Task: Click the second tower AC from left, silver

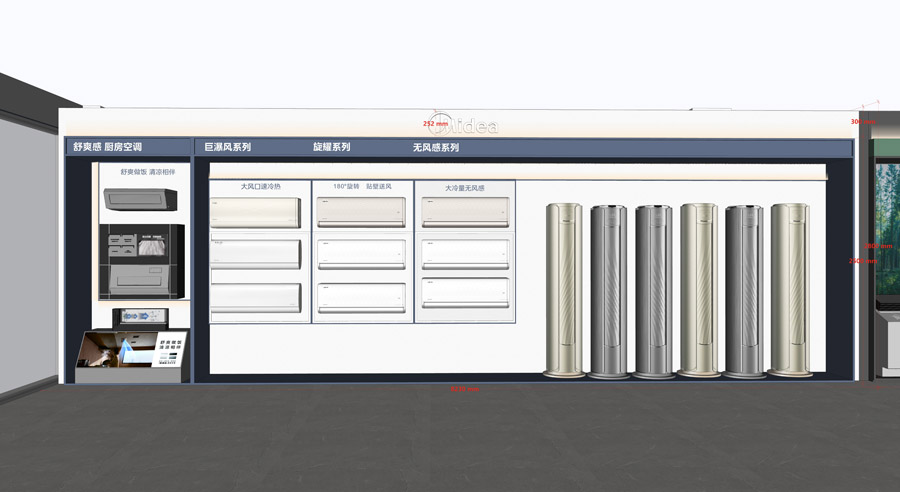Action: (608, 290)
